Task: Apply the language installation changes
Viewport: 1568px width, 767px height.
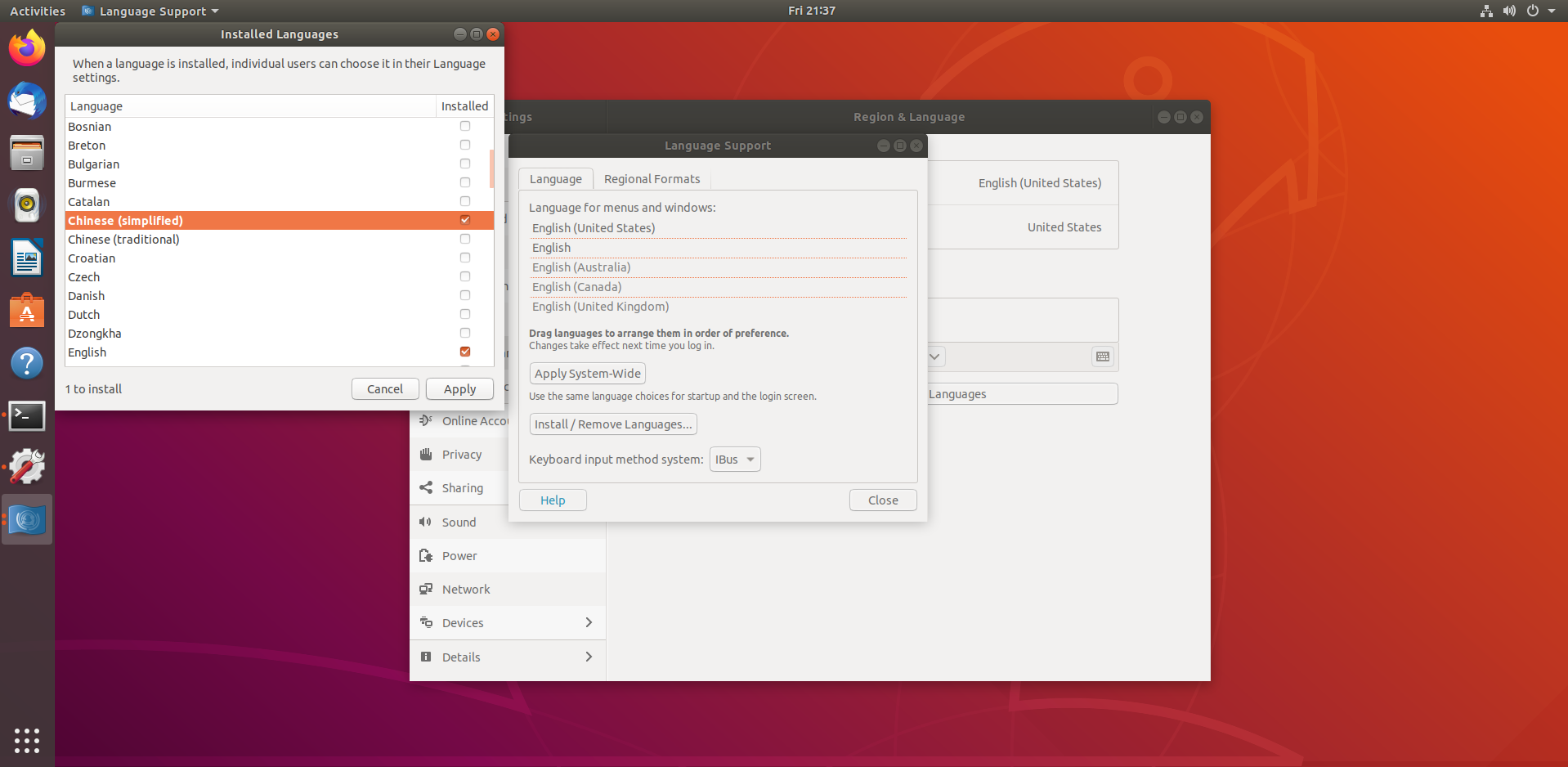Action: [459, 389]
